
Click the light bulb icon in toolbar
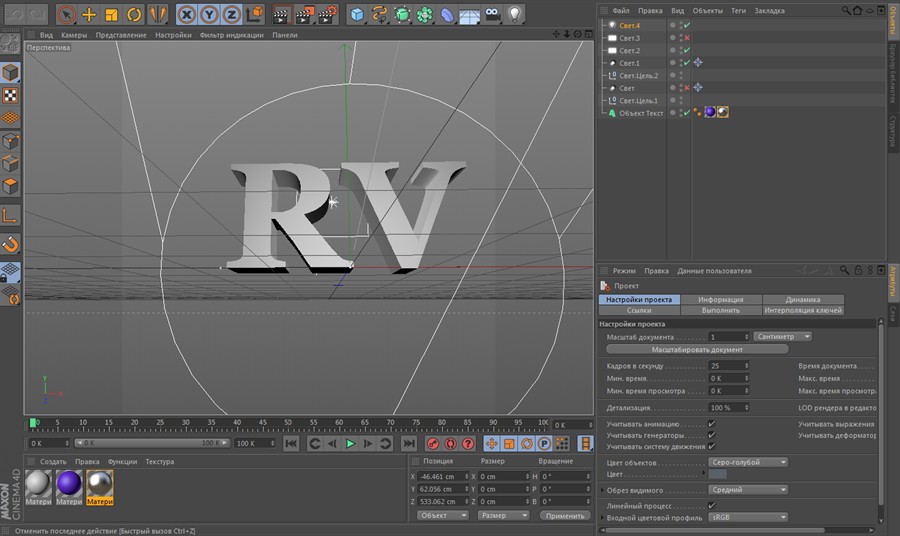tap(515, 14)
